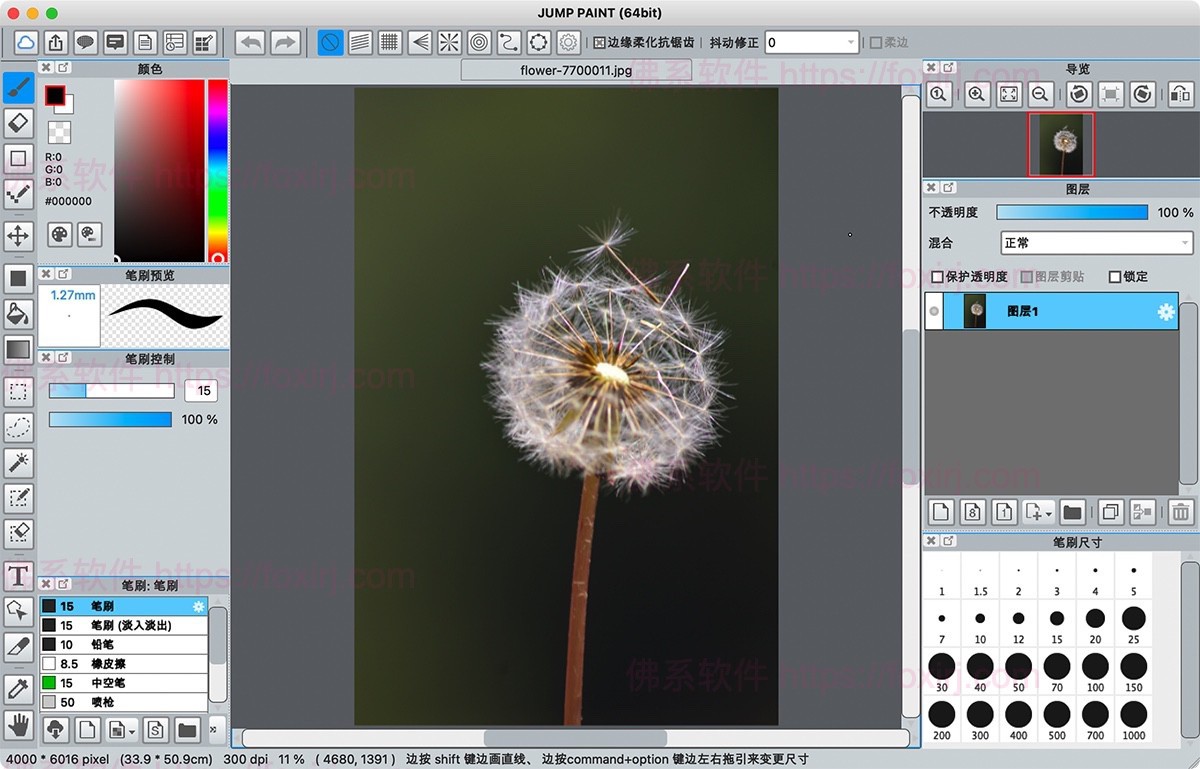Toggle visibility of 图层1 layer

[x=934, y=312]
